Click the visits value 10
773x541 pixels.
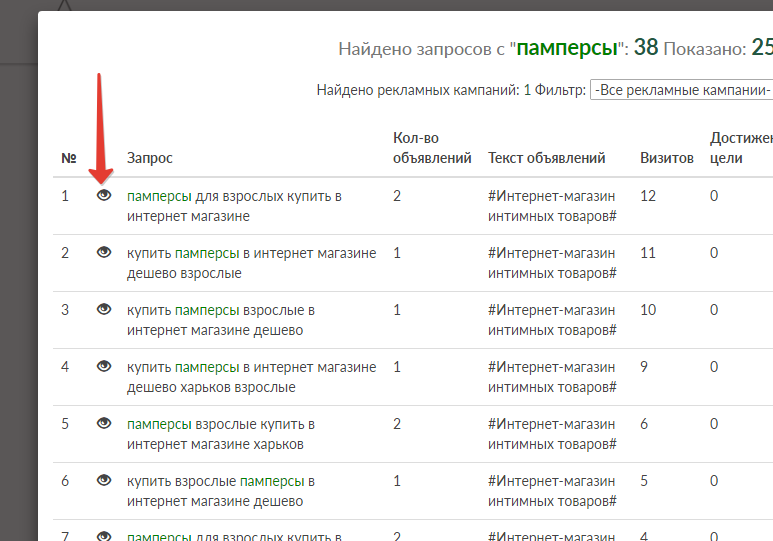648,310
